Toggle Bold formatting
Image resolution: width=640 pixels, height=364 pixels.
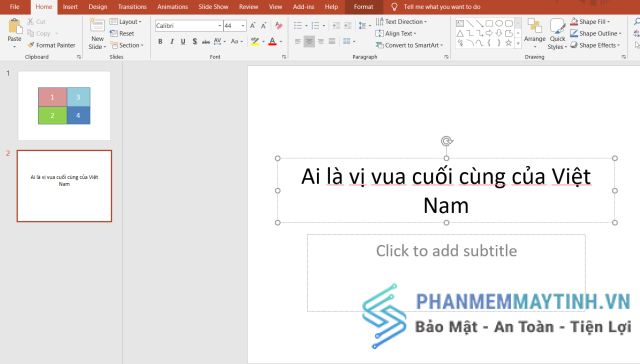tap(160, 41)
